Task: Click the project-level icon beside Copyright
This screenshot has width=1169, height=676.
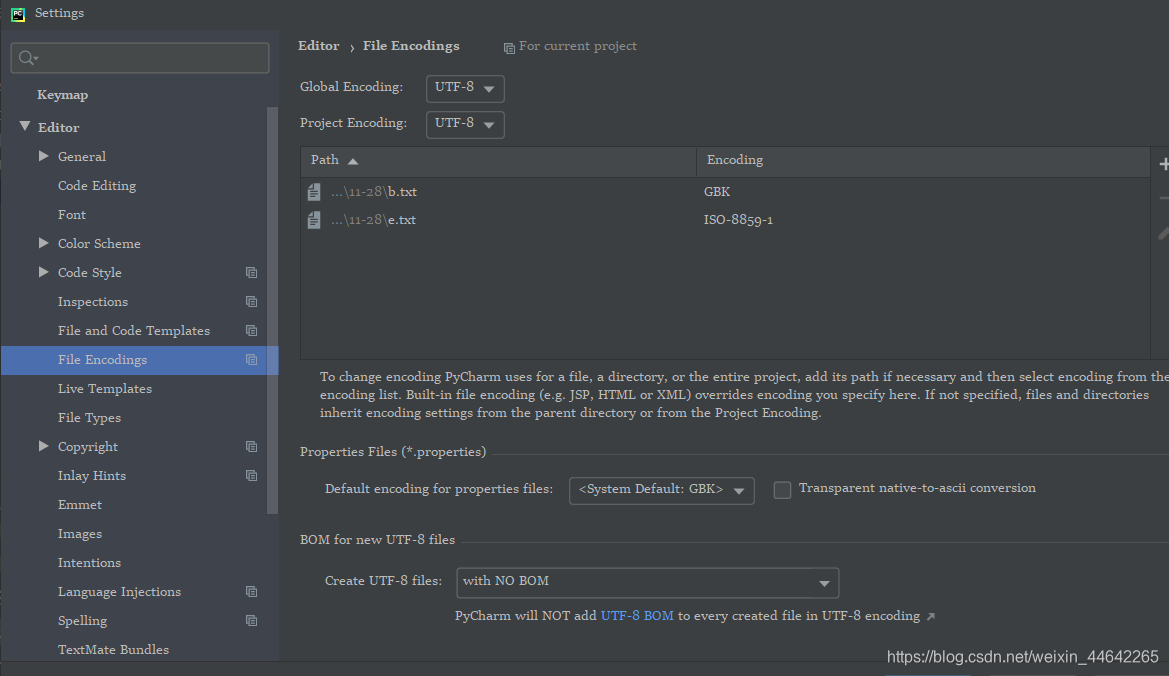Action: 251,447
